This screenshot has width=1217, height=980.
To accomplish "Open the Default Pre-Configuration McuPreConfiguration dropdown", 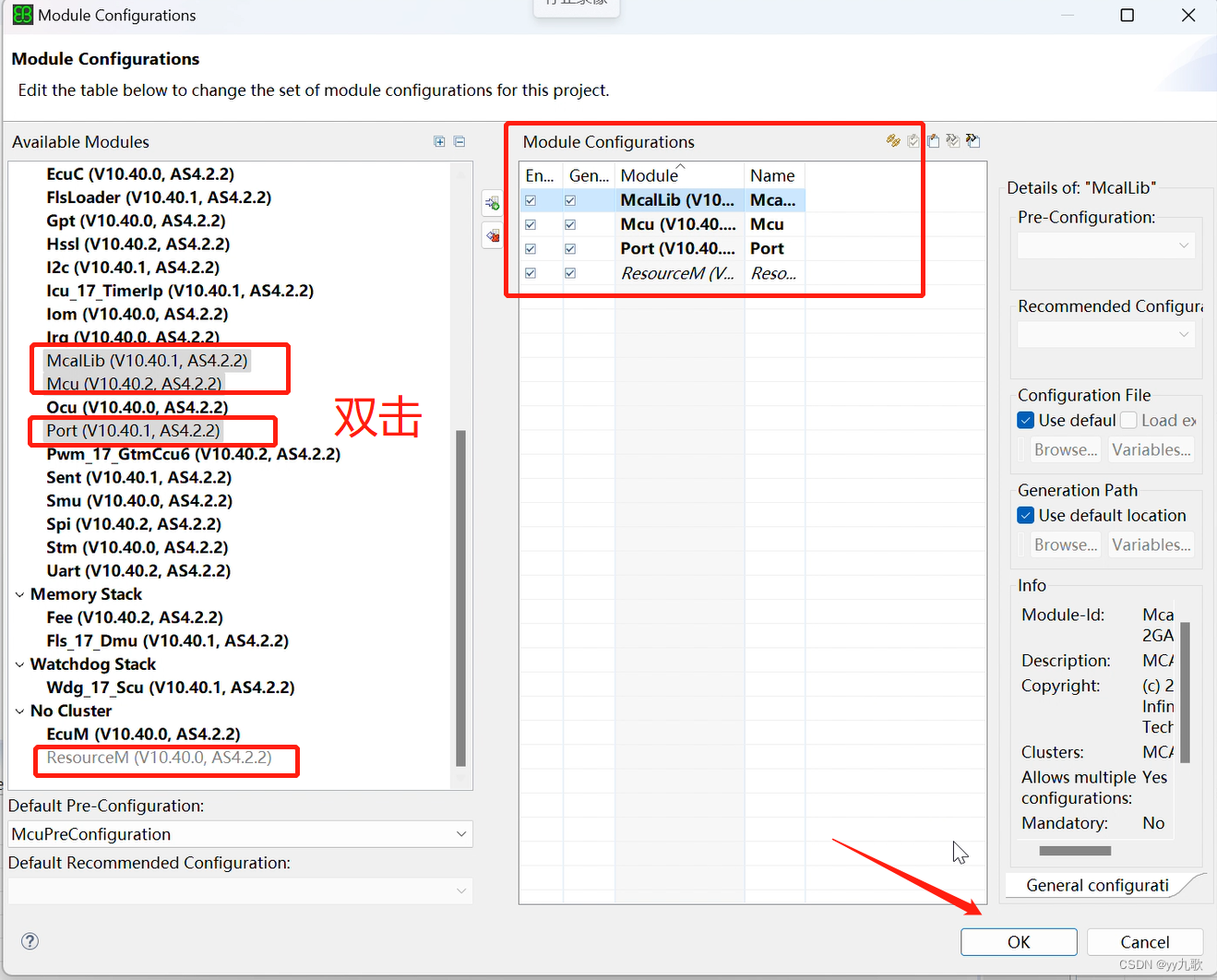I will (240, 834).
